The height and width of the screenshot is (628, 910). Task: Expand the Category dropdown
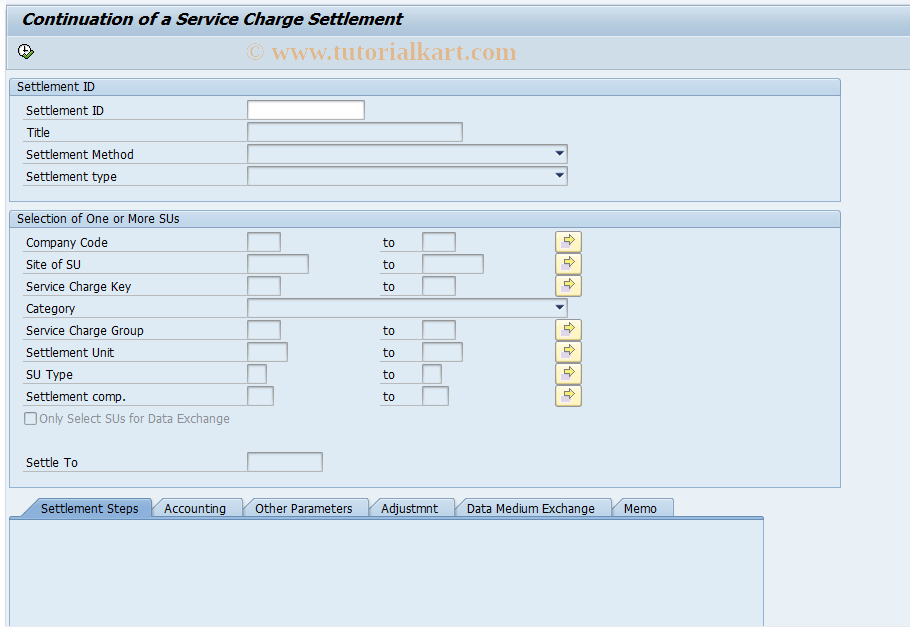point(559,308)
